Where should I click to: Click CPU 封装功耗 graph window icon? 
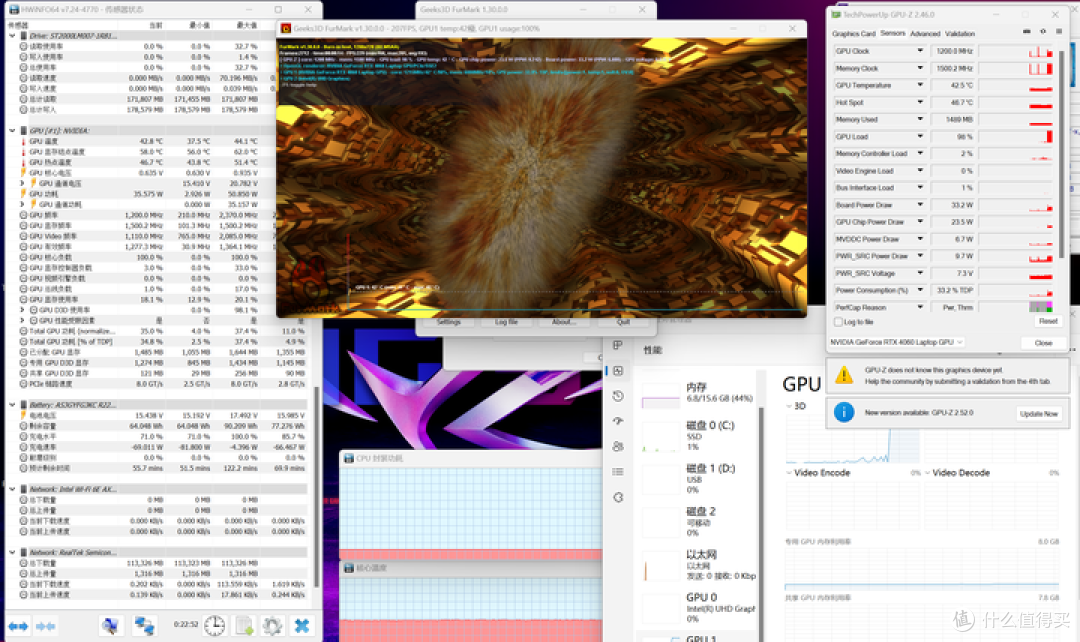pyautogui.click(x=349, y=458)
